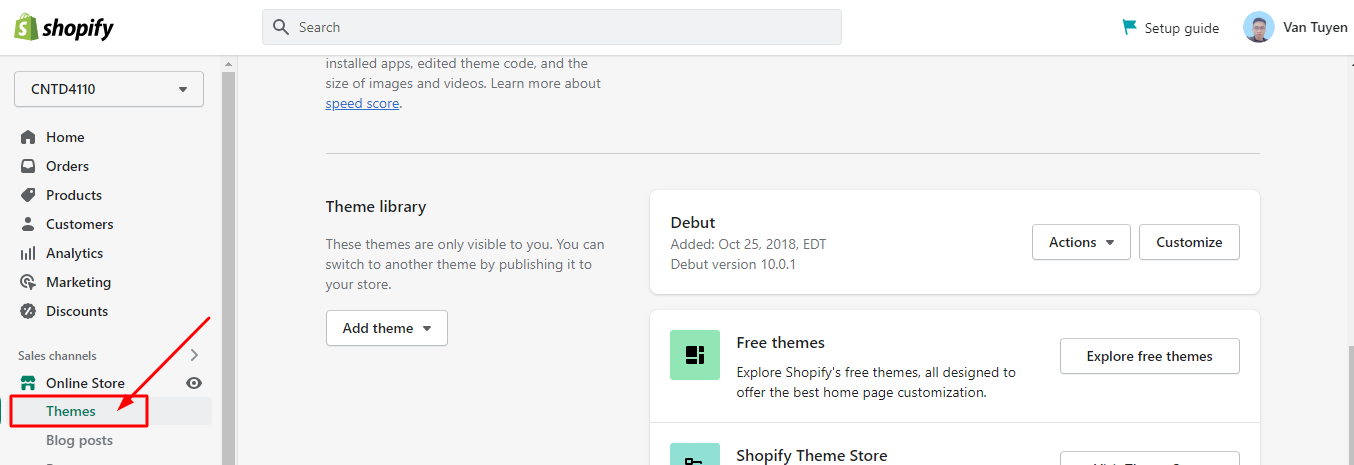1354x465 pixels.
Task: Open Blog posts under Online Store
Action: tap(79, 440)
